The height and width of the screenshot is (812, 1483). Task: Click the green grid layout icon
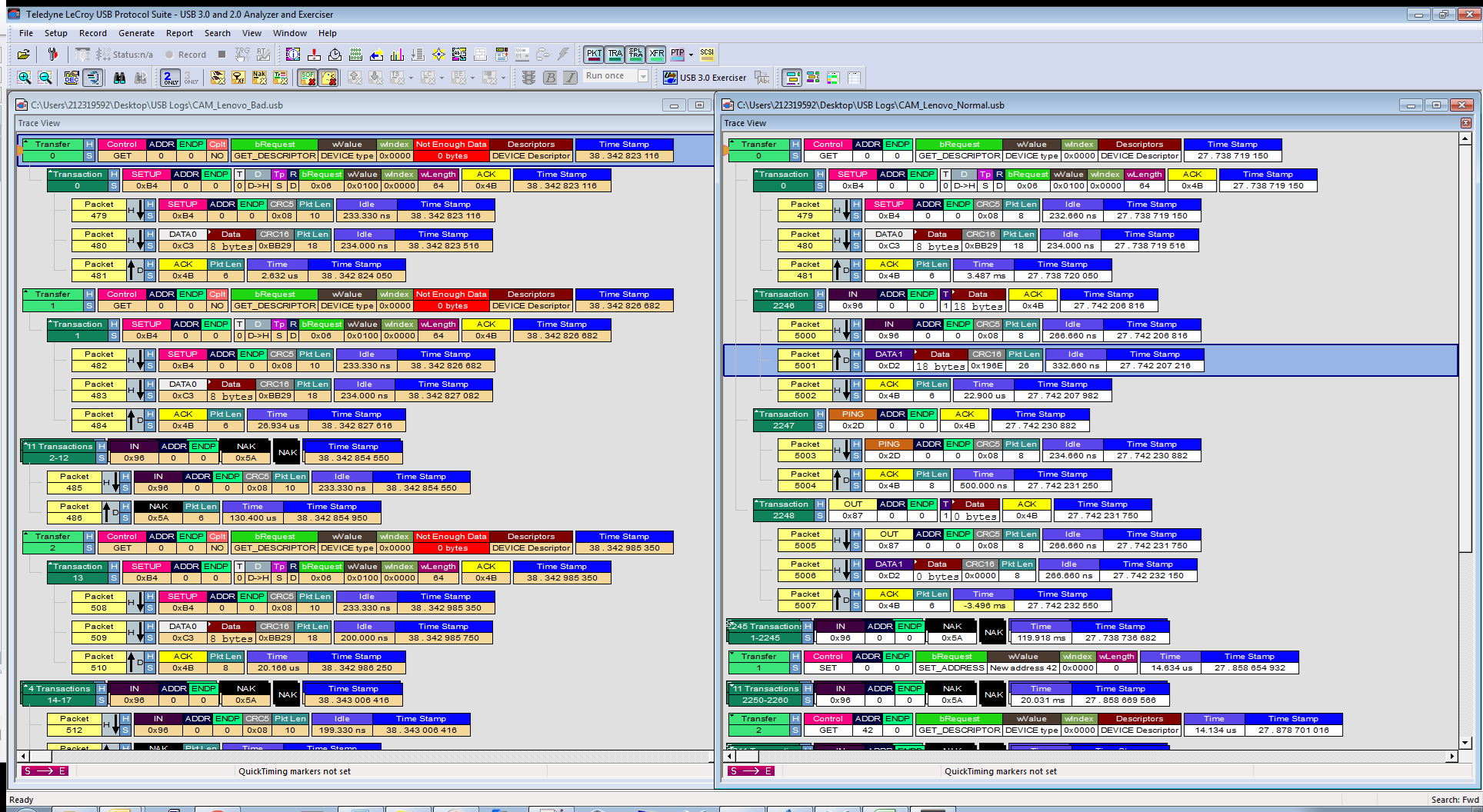[x=833, y=78]
